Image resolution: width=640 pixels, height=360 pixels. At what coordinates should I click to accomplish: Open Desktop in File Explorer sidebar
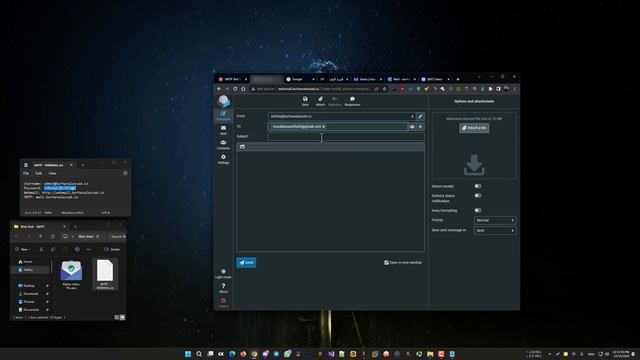tap(29, 286)
